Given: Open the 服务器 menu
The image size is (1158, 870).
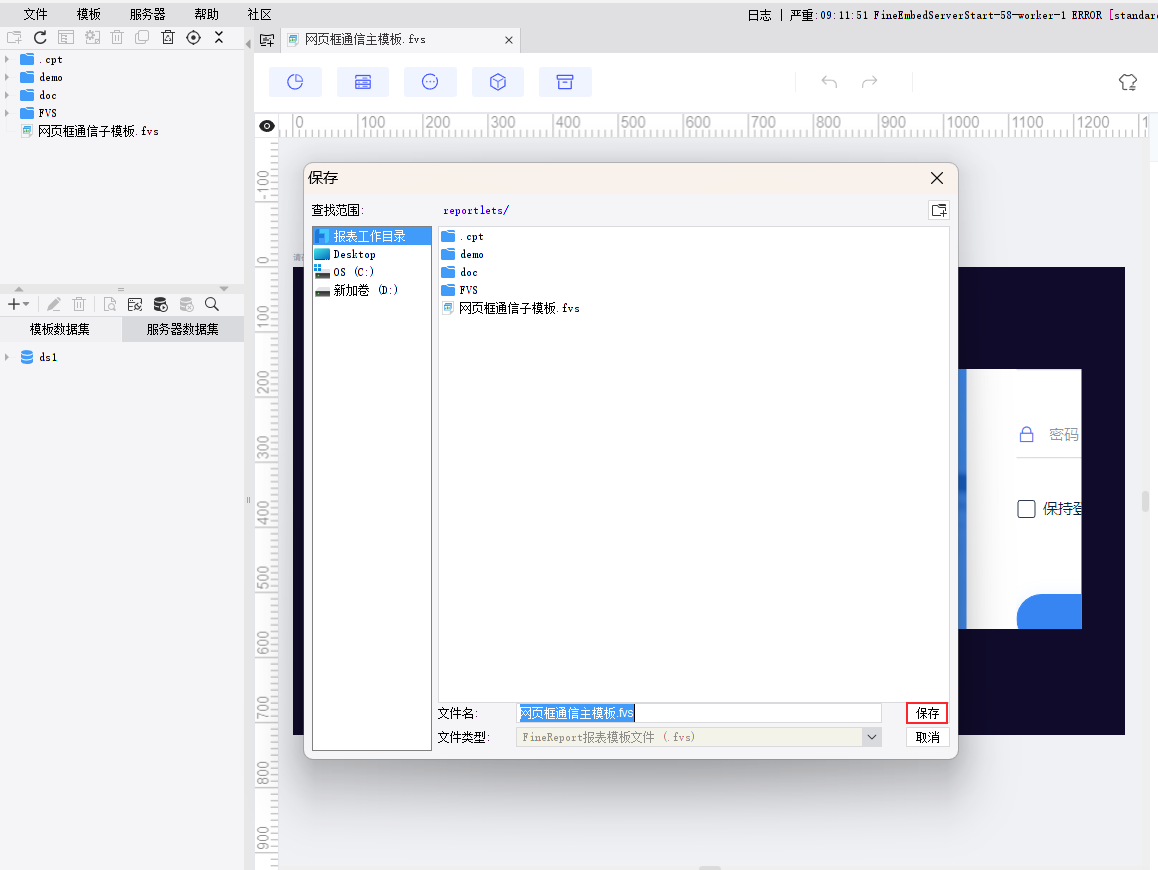Looking at the screenshot, I should (148, 15).
